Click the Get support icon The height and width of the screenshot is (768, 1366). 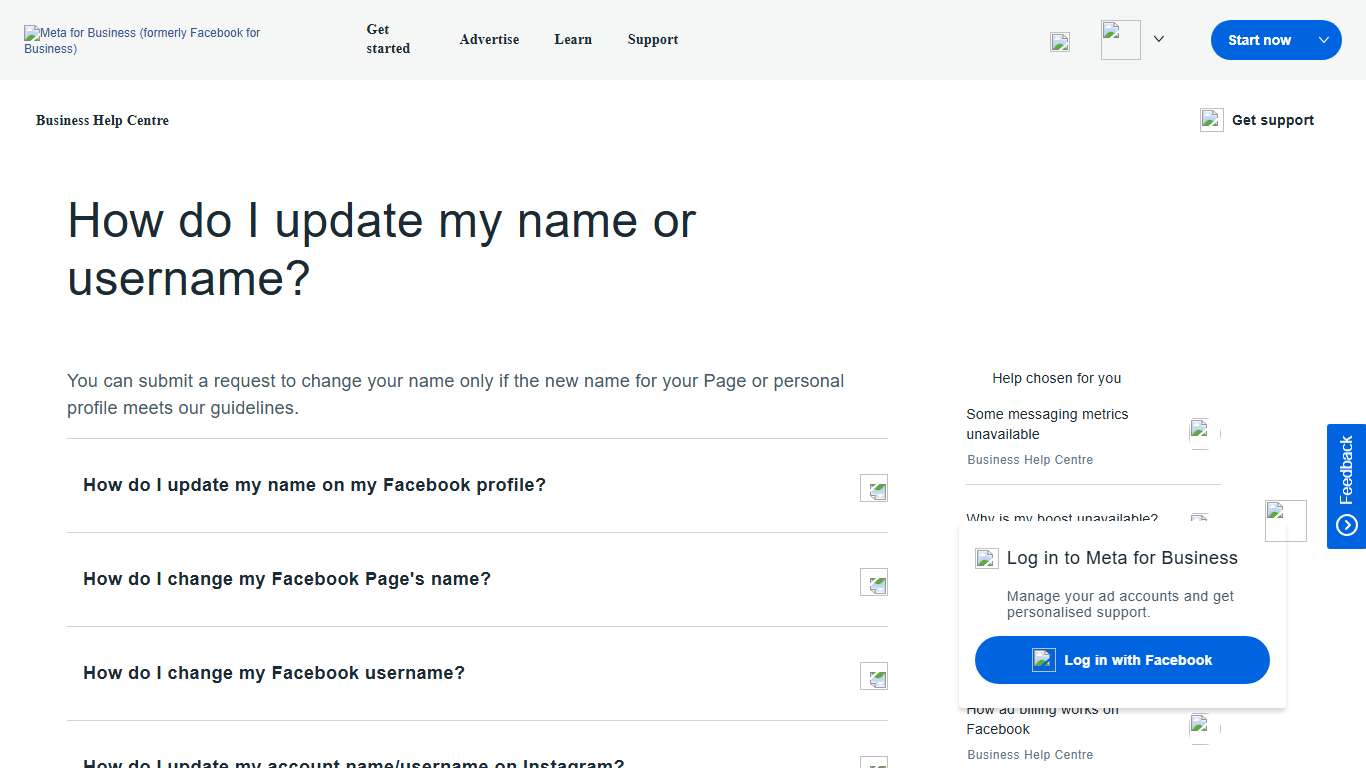coord(1211,119)
